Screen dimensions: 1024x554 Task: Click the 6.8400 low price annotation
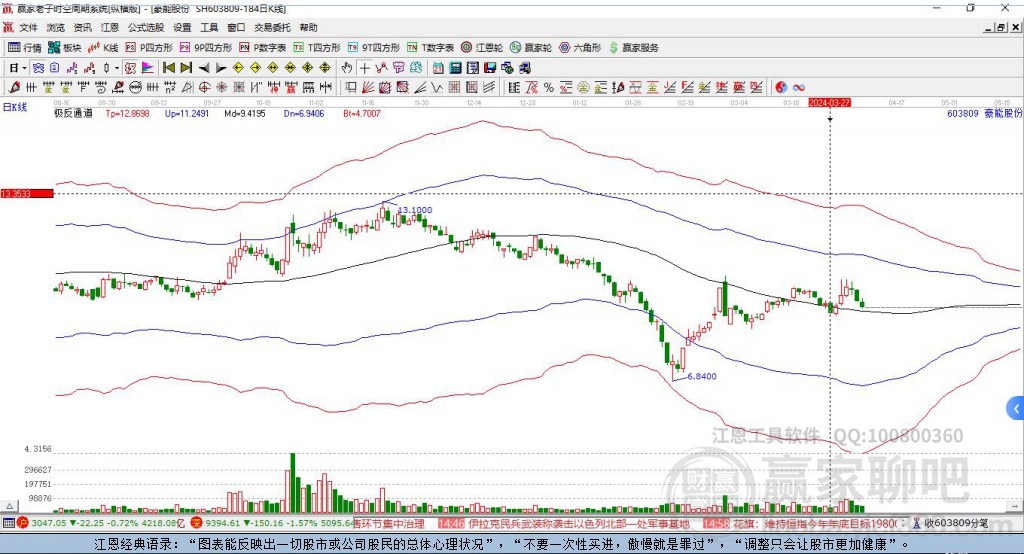702,376
